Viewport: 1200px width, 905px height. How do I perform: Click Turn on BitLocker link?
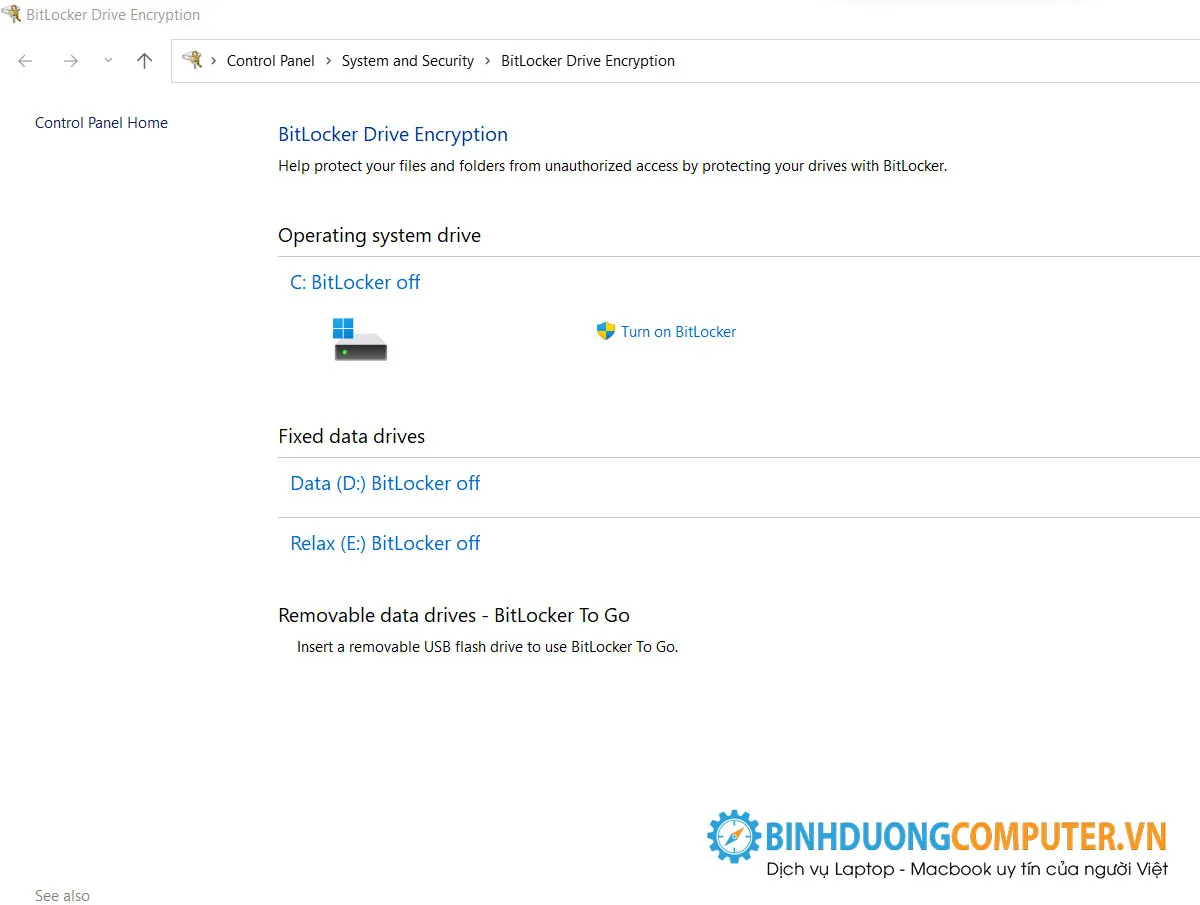point(678,332)
